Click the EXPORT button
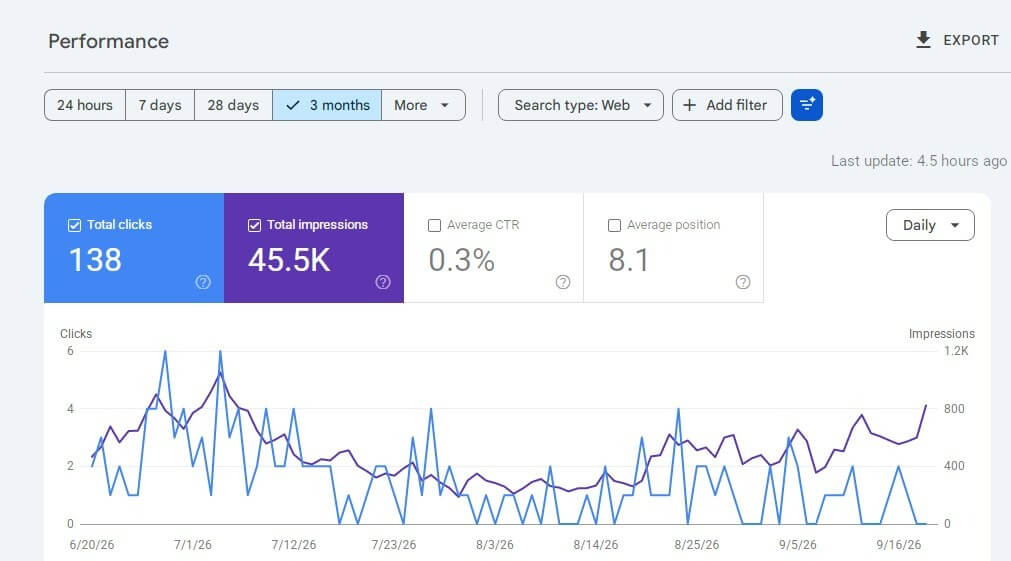This screenshot has height=561, width=1011. click(957, 40)
